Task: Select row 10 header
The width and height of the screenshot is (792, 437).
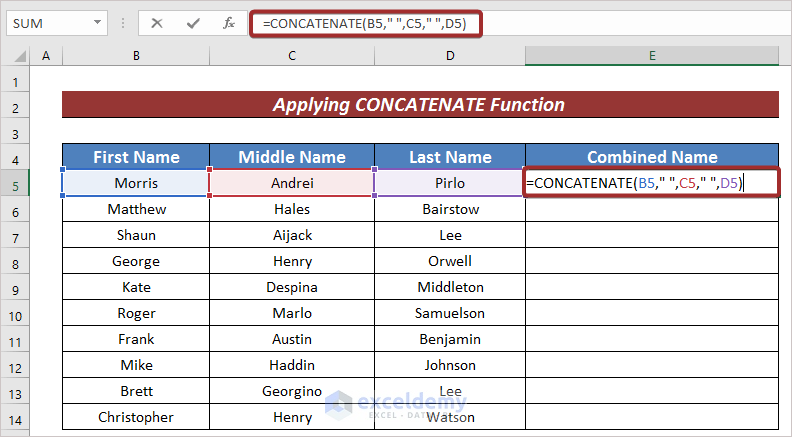Action: [x=17, y=313]
